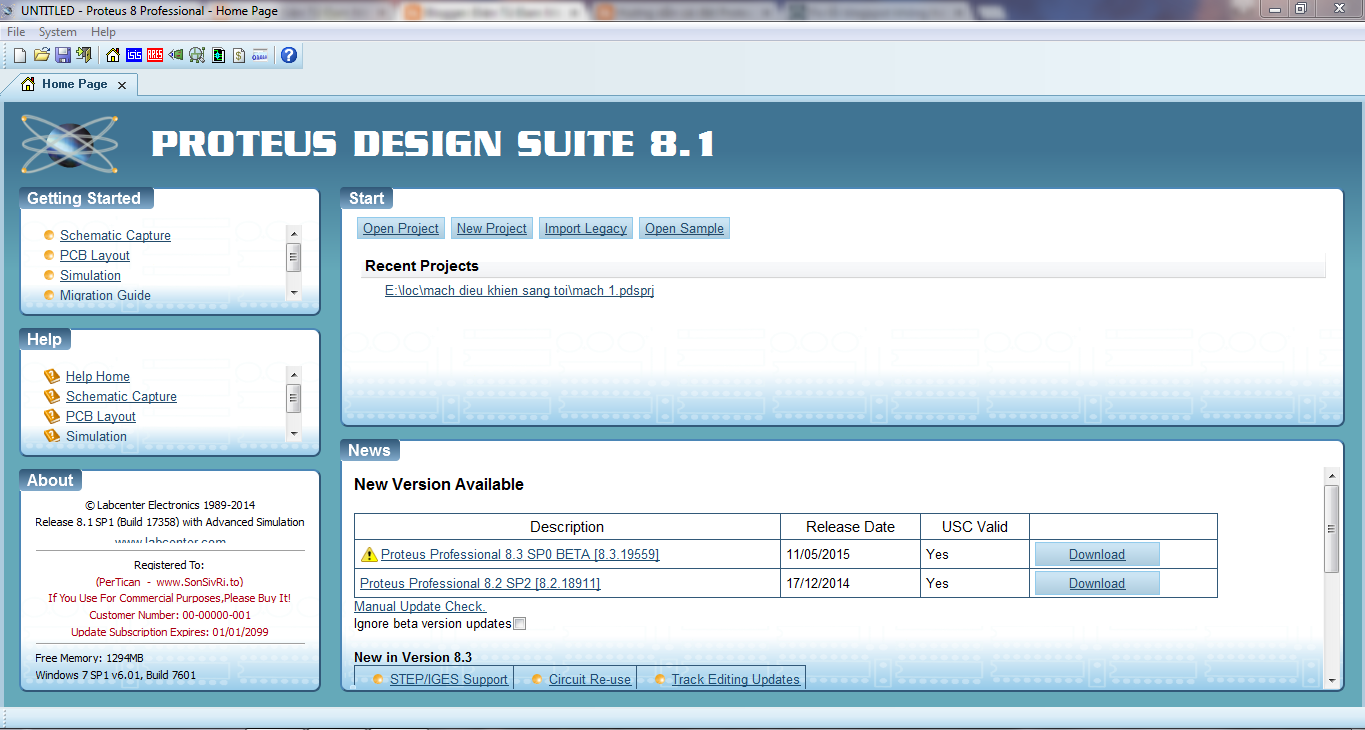The width and height of the screenshot is (1365, 730).
Task: Click the Customer Number text in About
Action: [x=170, y=615]
